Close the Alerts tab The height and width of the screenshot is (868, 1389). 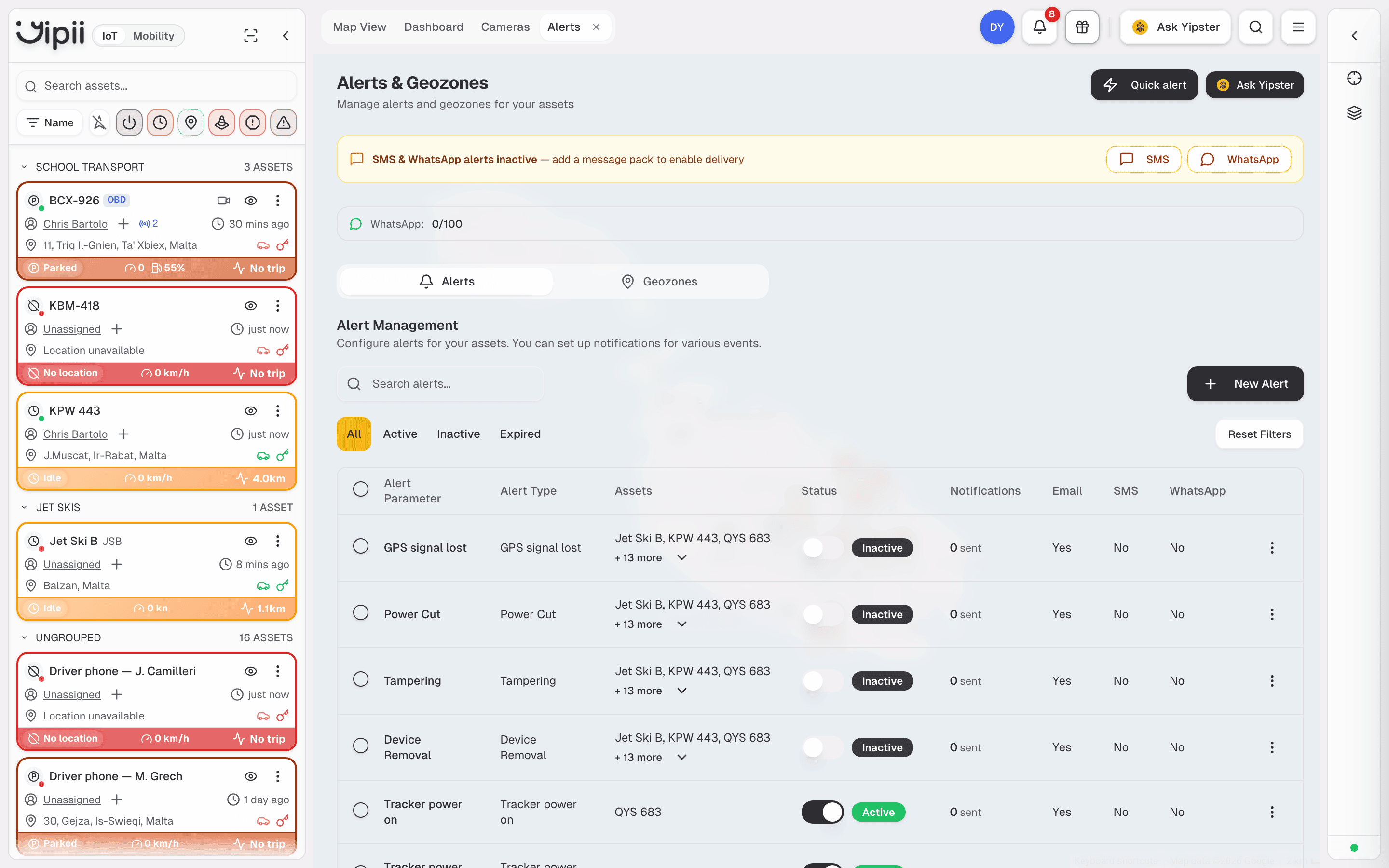pos(596,27)
